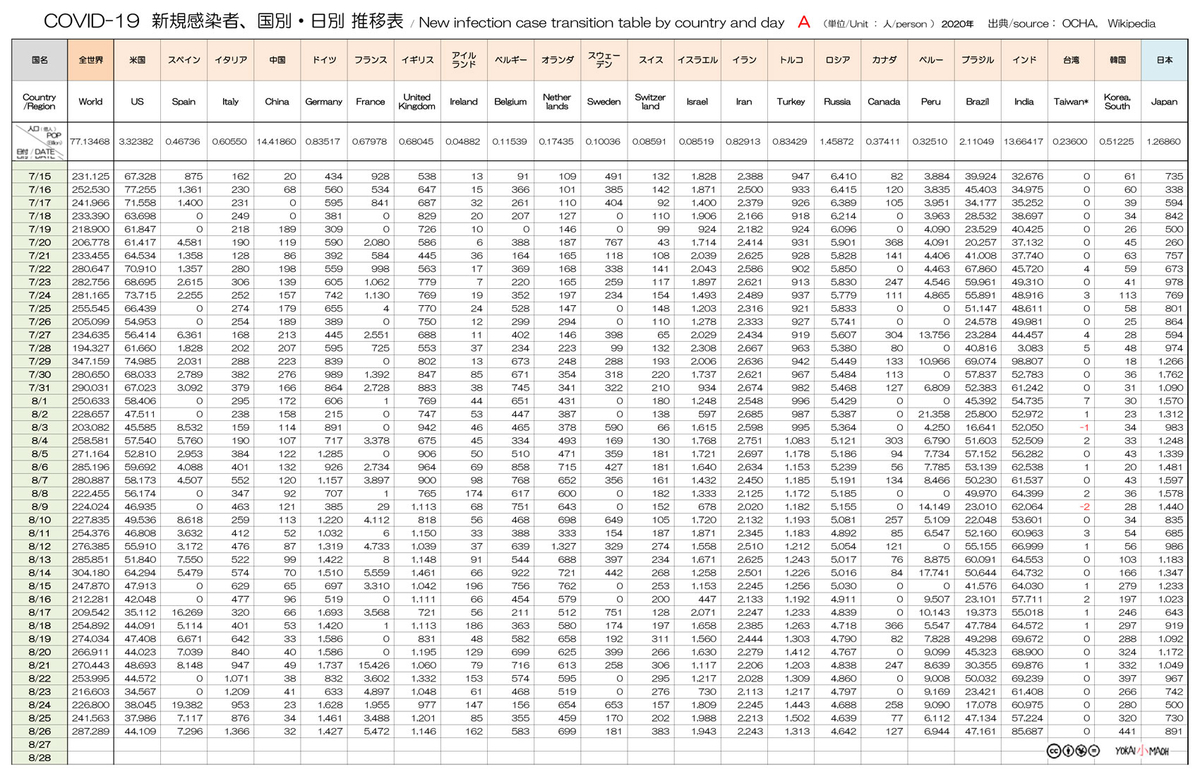Click the Creative Commons CC icon
This screenshot has width=1200, height=772.
point(1053,750)
